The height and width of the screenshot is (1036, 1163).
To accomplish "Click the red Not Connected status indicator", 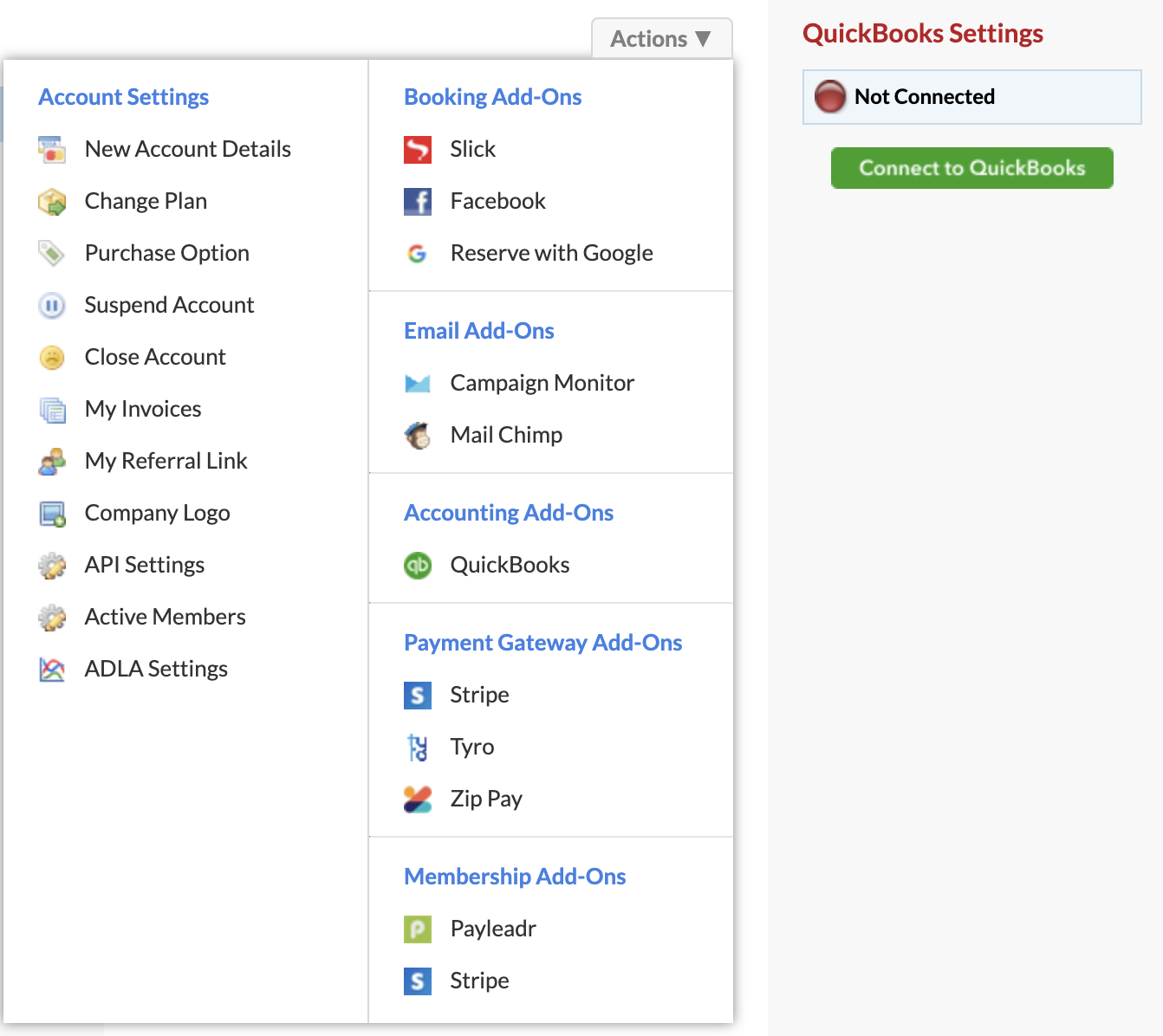I will [x=829, y=96].
